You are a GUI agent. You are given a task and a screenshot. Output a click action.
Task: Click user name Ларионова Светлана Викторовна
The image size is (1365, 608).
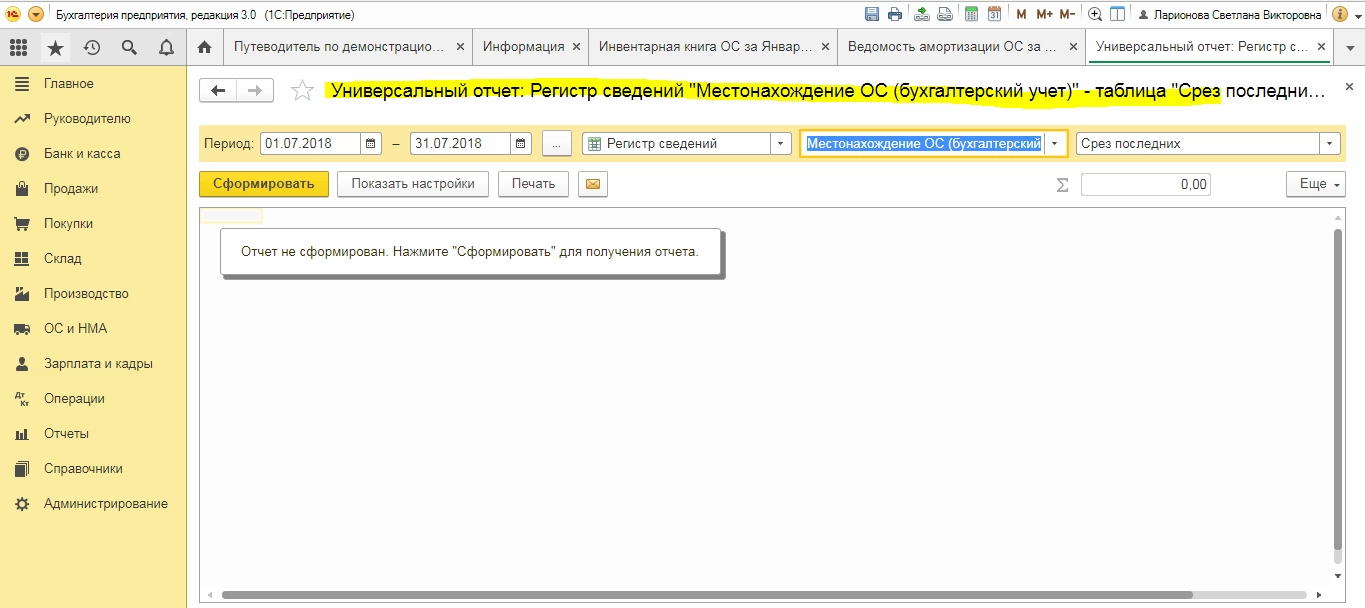tap(1237, 15)
